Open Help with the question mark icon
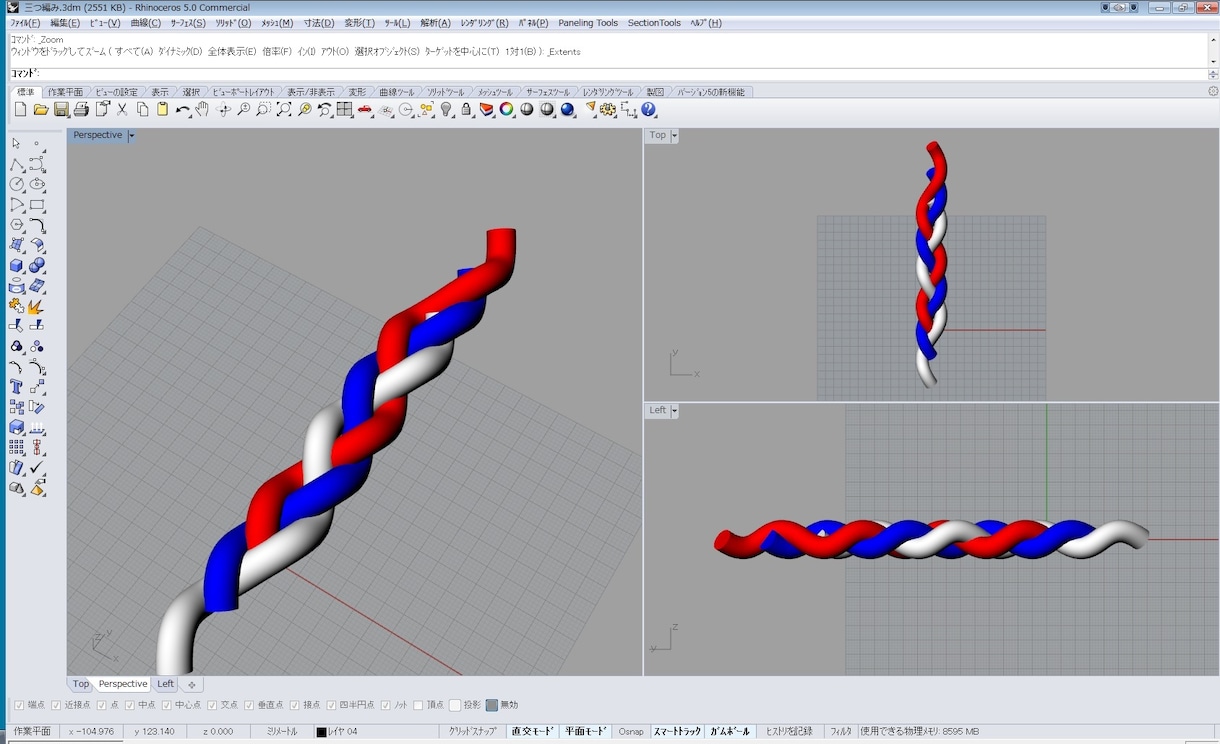Image resolution: width=1220 pixels, height=744 pixels. pos(649,110)
